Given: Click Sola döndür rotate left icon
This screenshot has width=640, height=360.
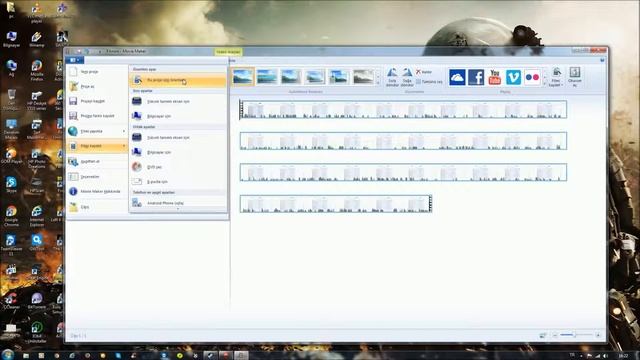Looking at the screenshot, I should (x=392, y=78).
